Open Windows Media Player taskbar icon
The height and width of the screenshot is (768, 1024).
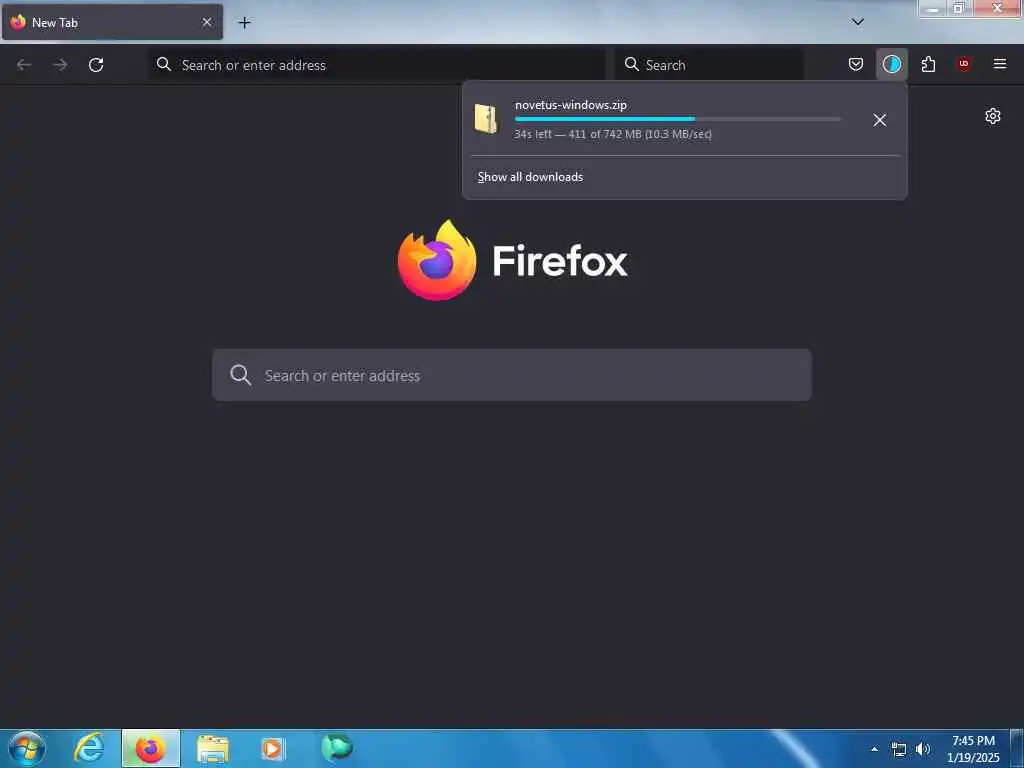[273, 748]
